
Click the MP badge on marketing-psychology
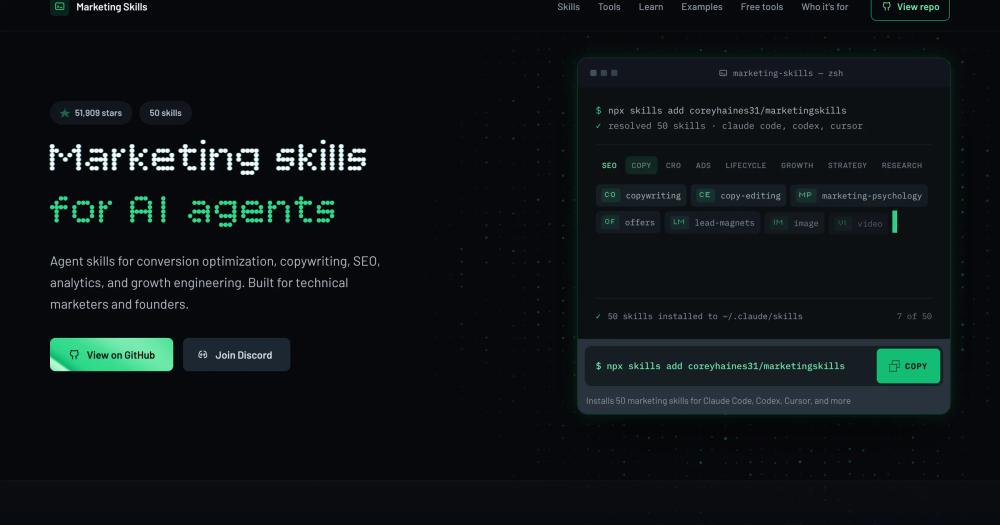(805, 195)
